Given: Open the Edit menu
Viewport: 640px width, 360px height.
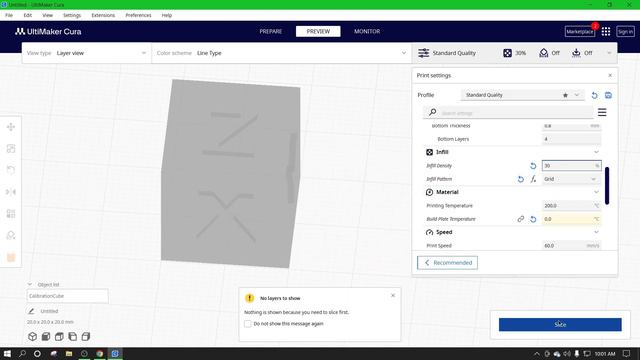Looking at the screenshot, I should tap(27, 15).
